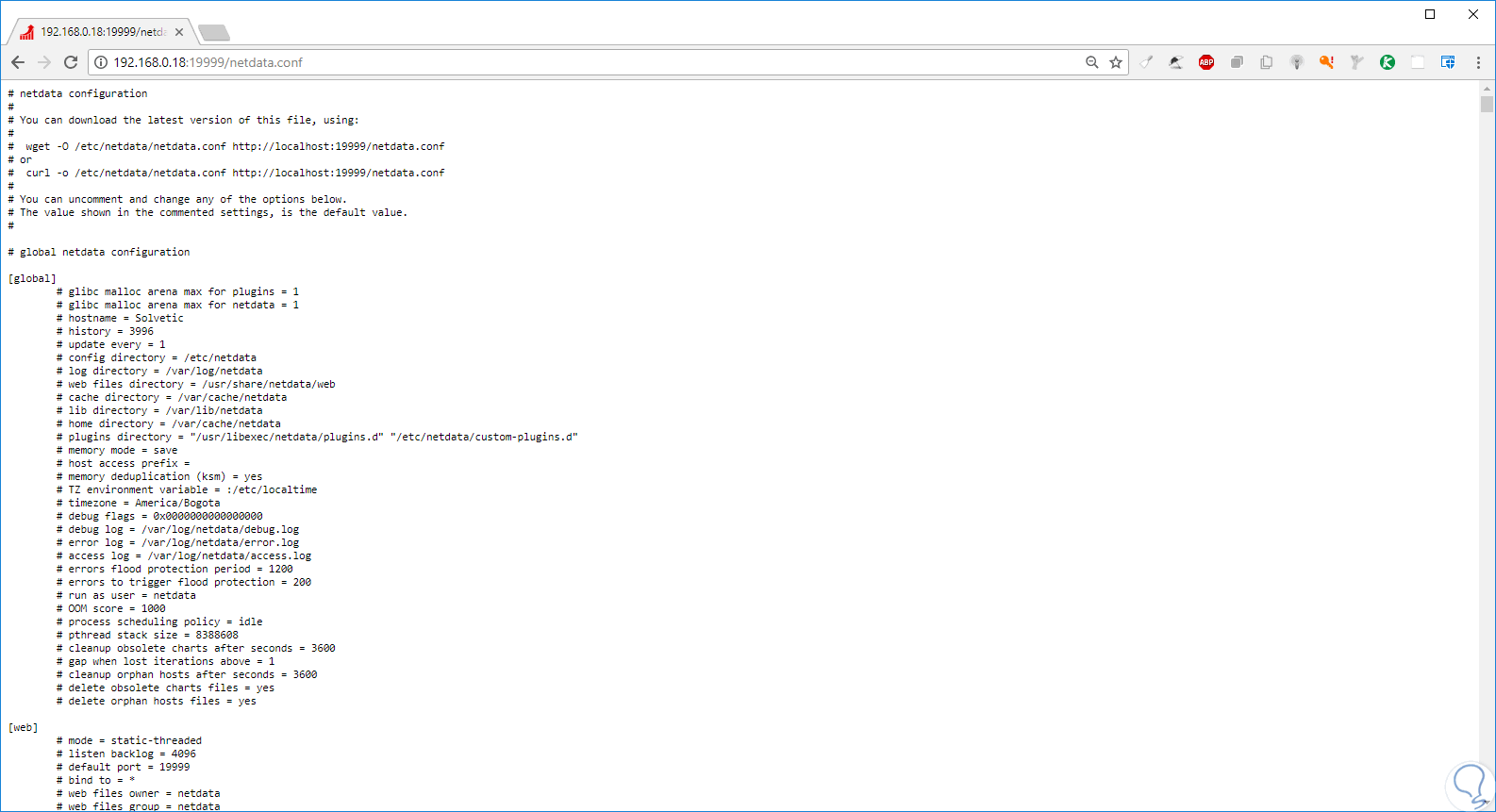
Task: Open the blue shield window extension
Action: pyautogui.click(x=1448, y=62)
